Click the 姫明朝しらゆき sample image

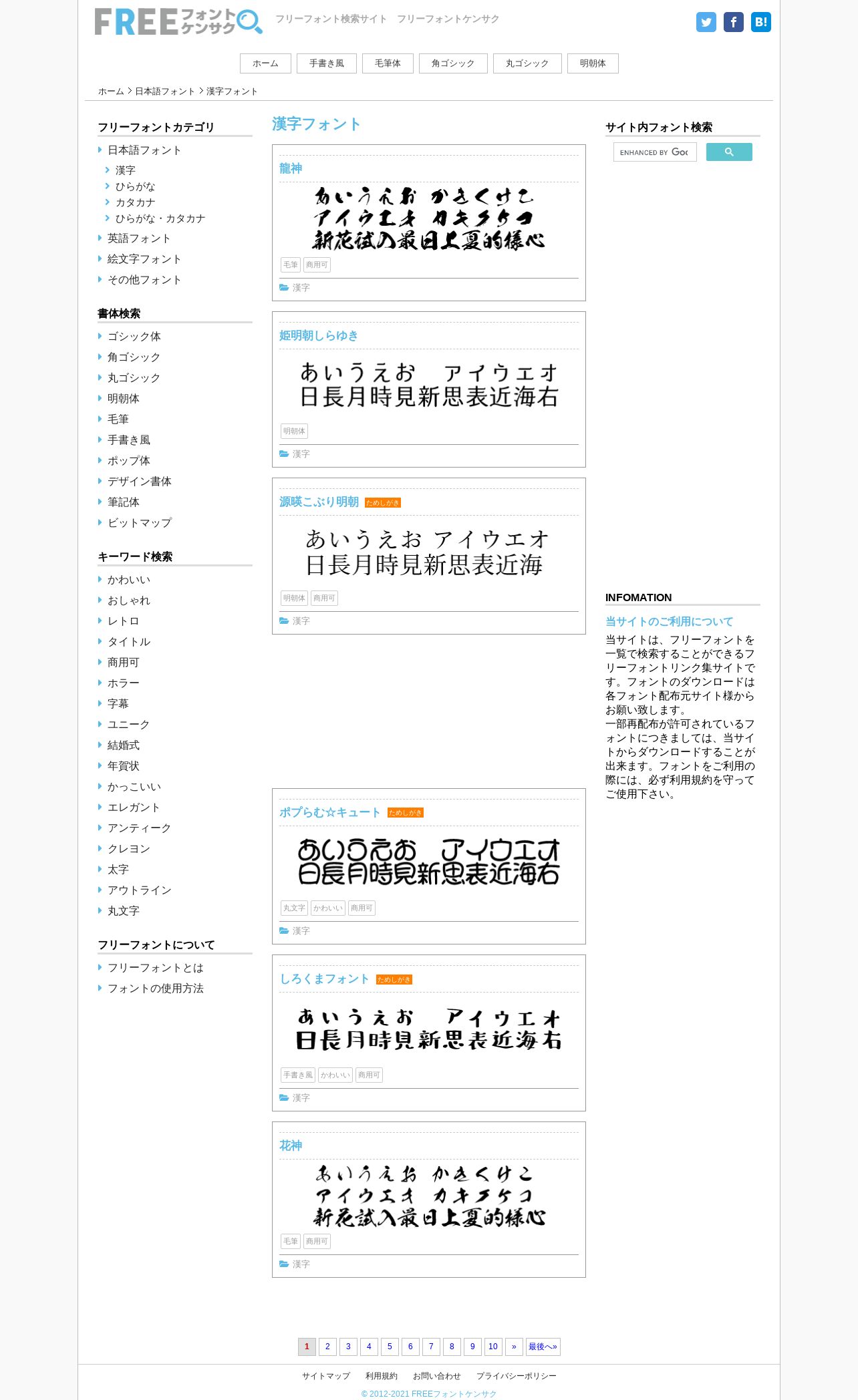pyautogui.click(x=429, y=385)
